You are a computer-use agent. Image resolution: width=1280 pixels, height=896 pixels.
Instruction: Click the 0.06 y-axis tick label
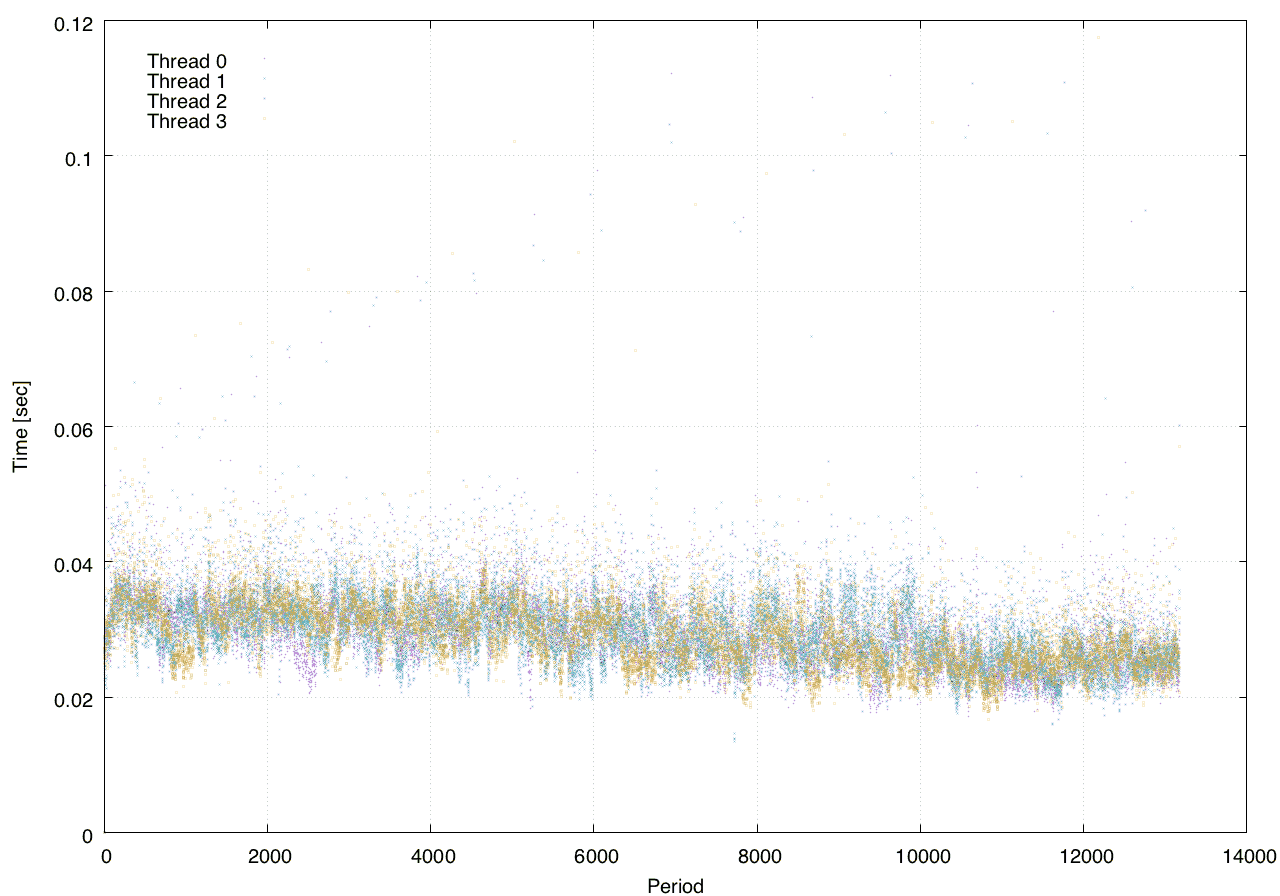coord(70,427)
